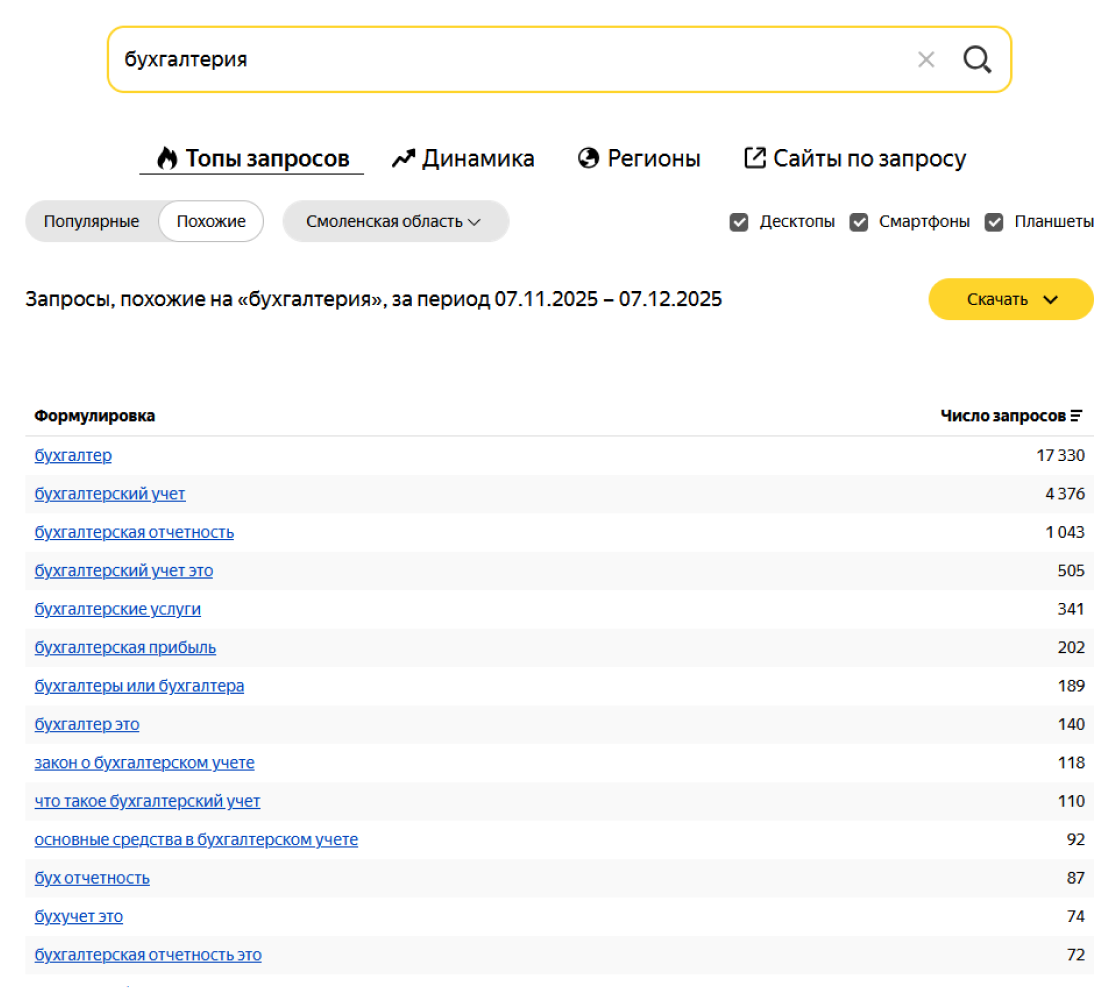Switch to the Динамика tab
This screenshot has height=1000, width=1120.
(463, 158)
